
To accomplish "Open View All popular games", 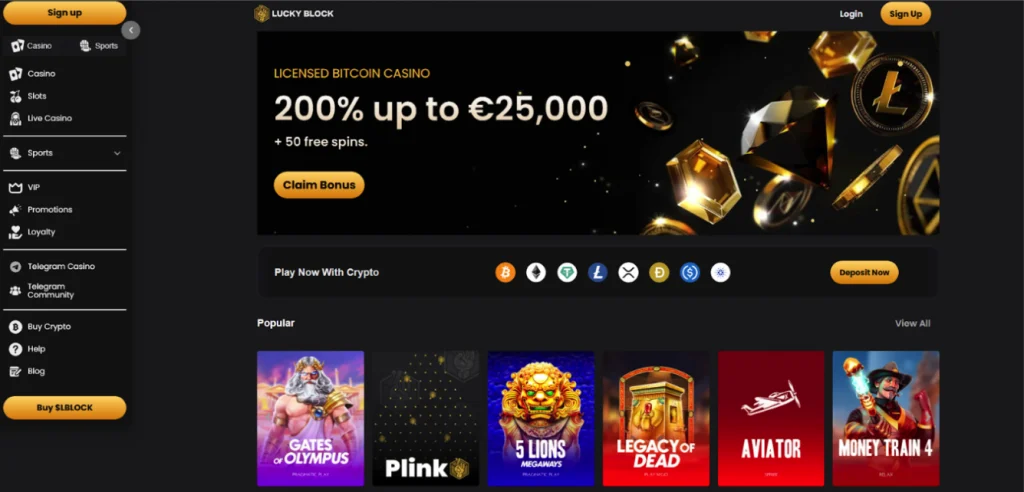I will pos(912,323).
